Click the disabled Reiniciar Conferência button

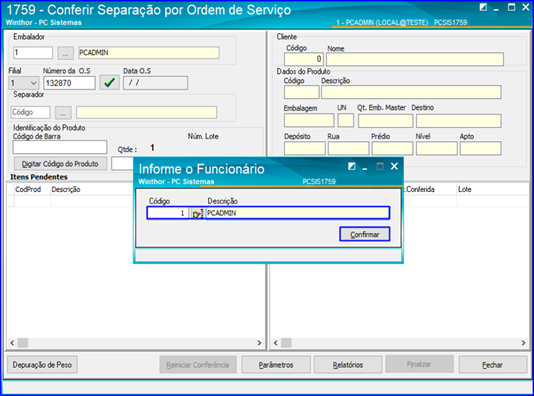click(x=198, y=365)
